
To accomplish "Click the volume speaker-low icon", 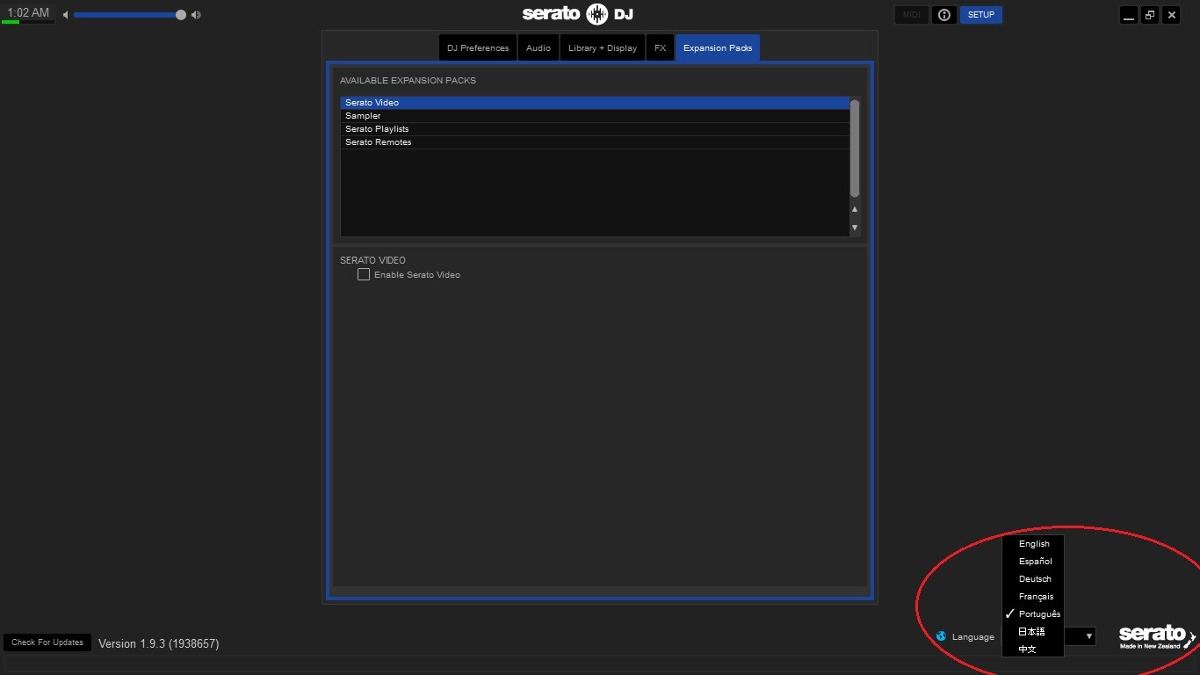I will click(x=66, y=15).
